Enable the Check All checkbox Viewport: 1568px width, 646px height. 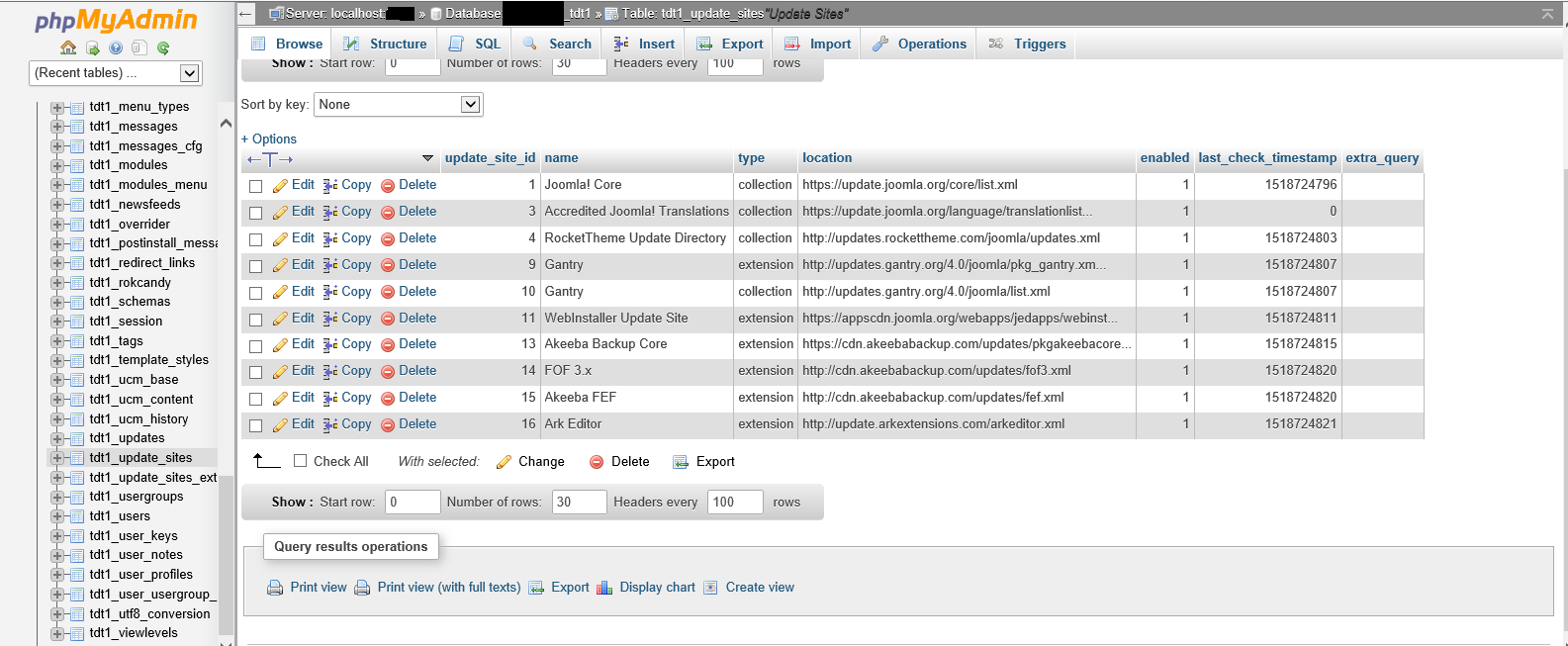point(301,461)
